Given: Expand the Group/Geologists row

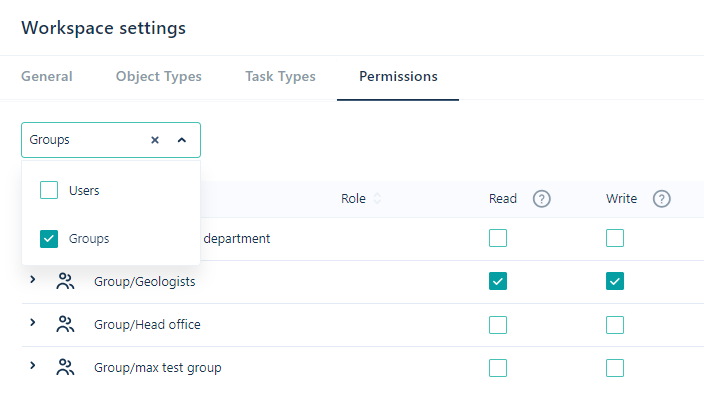Looking at the screenshot, I should tap(32, 280).
